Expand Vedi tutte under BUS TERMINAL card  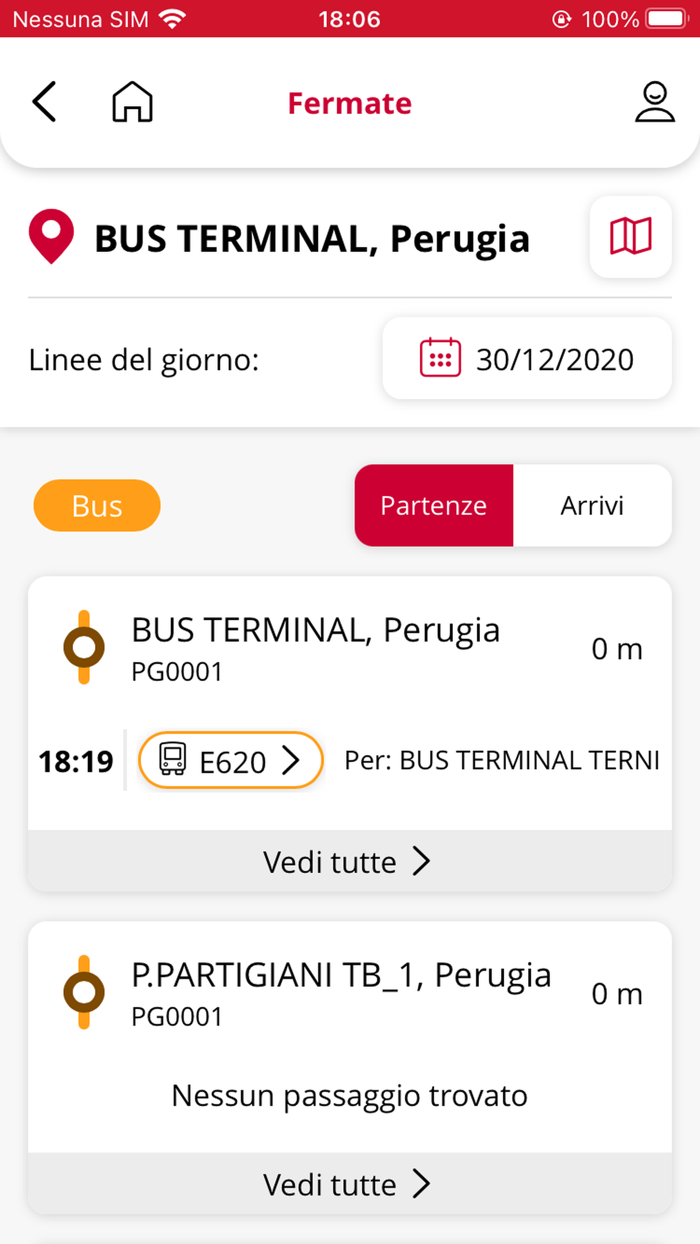tap(350, 861)
